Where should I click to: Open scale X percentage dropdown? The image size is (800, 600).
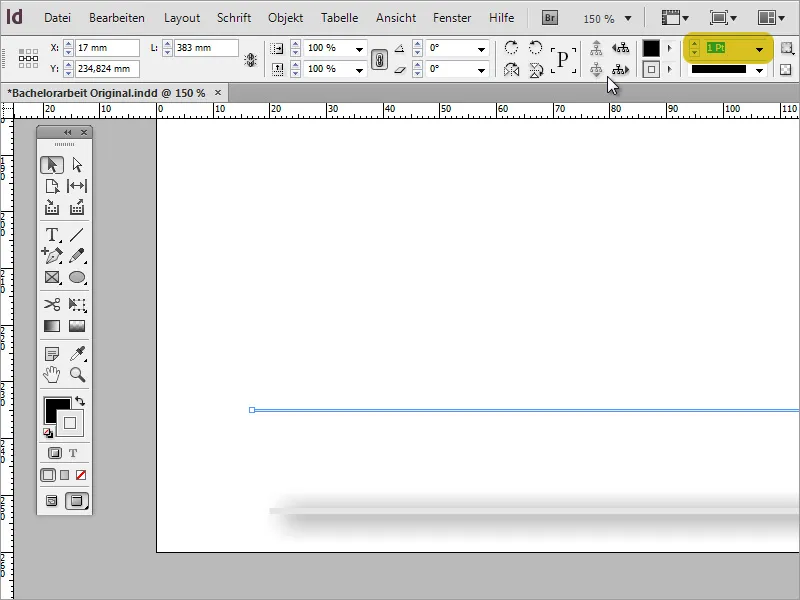click(x=359, y=49)
